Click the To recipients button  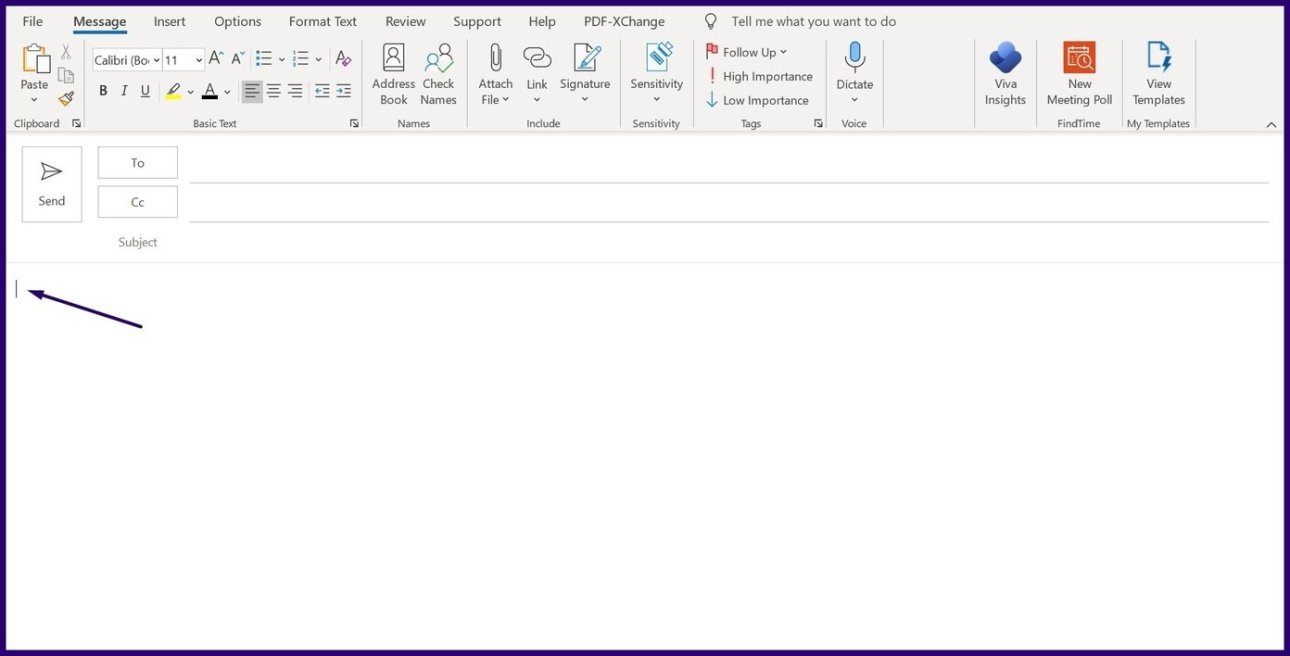(x=138, y=163)
